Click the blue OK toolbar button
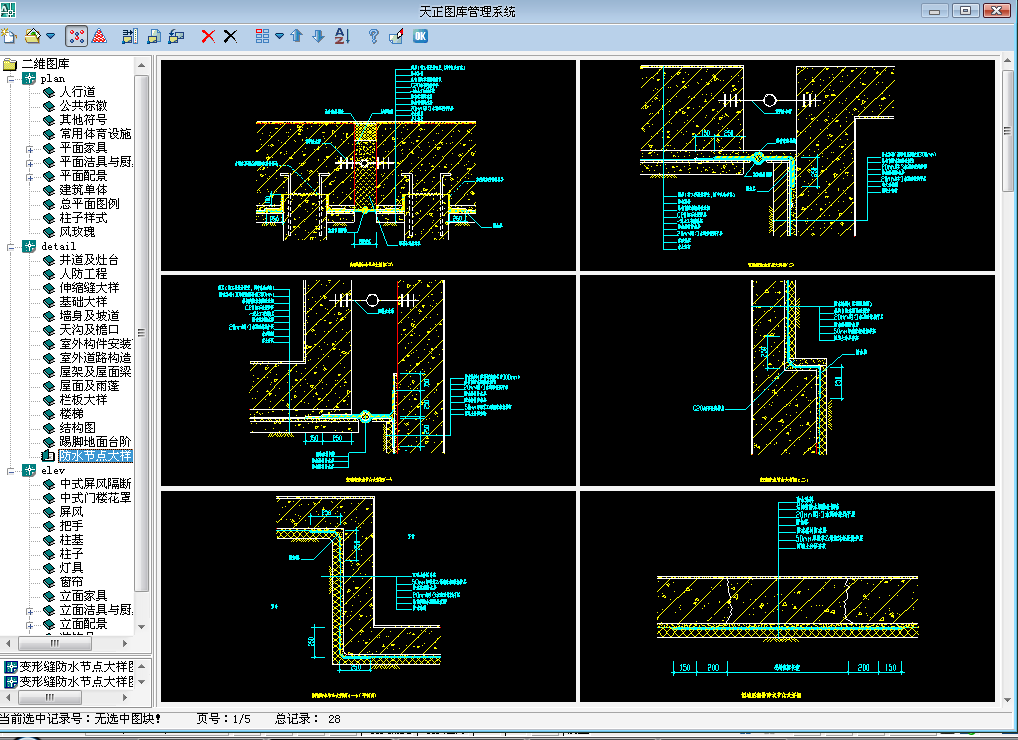1018x740 pixels. 420,36
